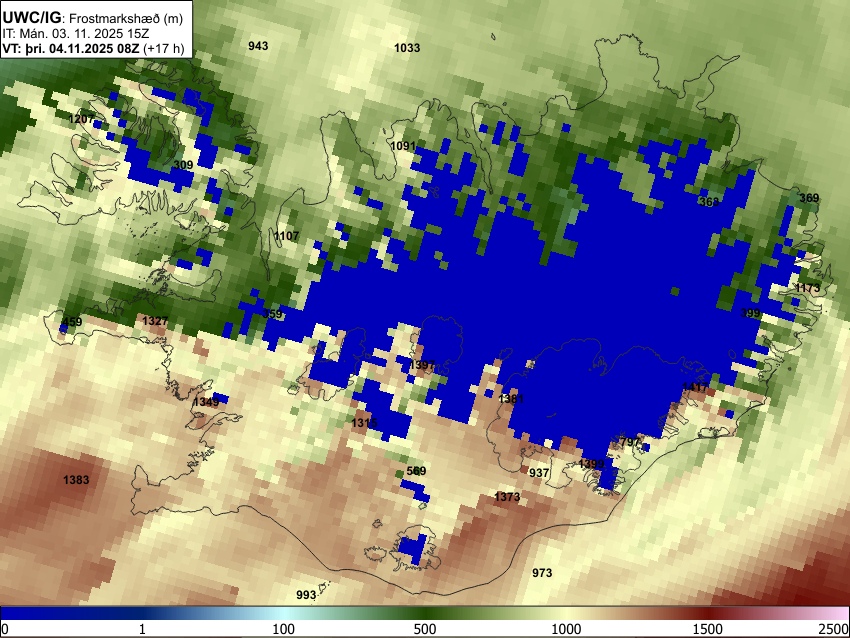Select the 1397 label on map
This screenshot has width=850, height=638.
click(x=422, y=365)
